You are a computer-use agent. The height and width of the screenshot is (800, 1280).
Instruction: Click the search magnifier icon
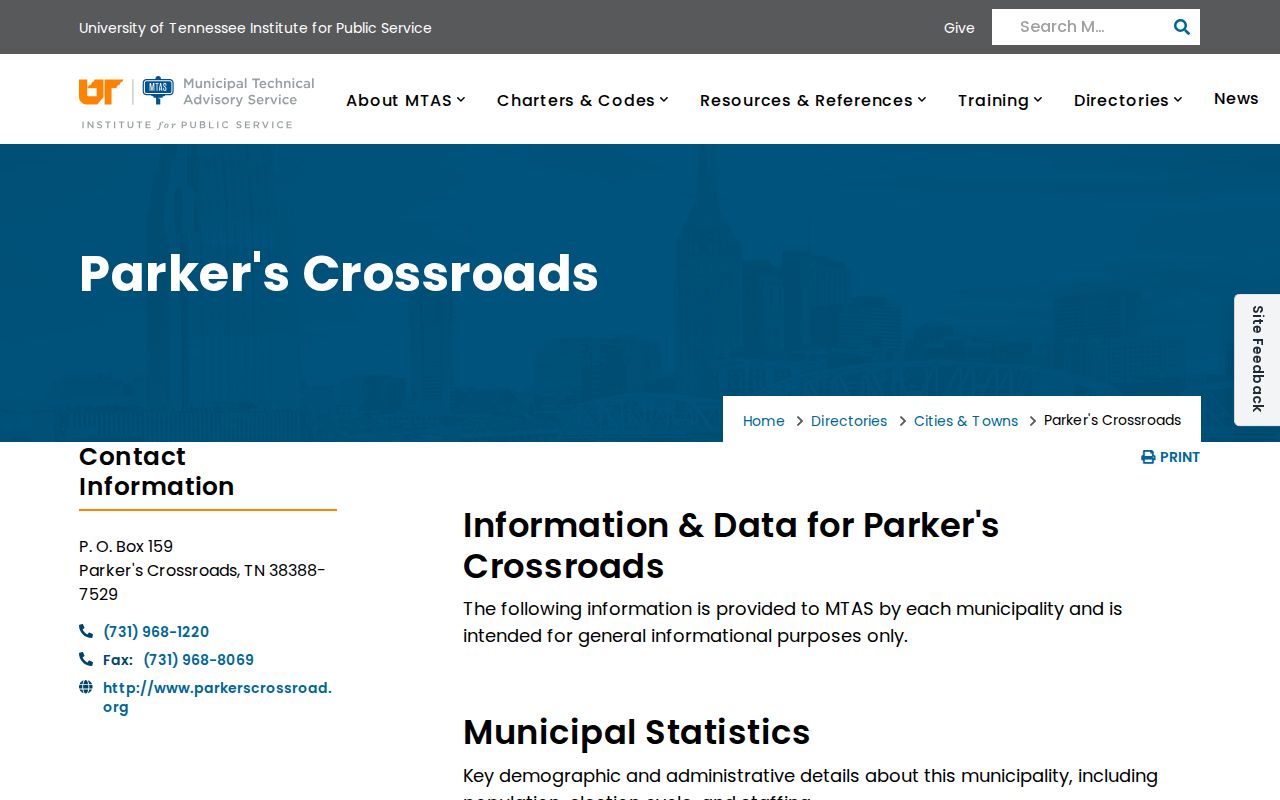1181,27
